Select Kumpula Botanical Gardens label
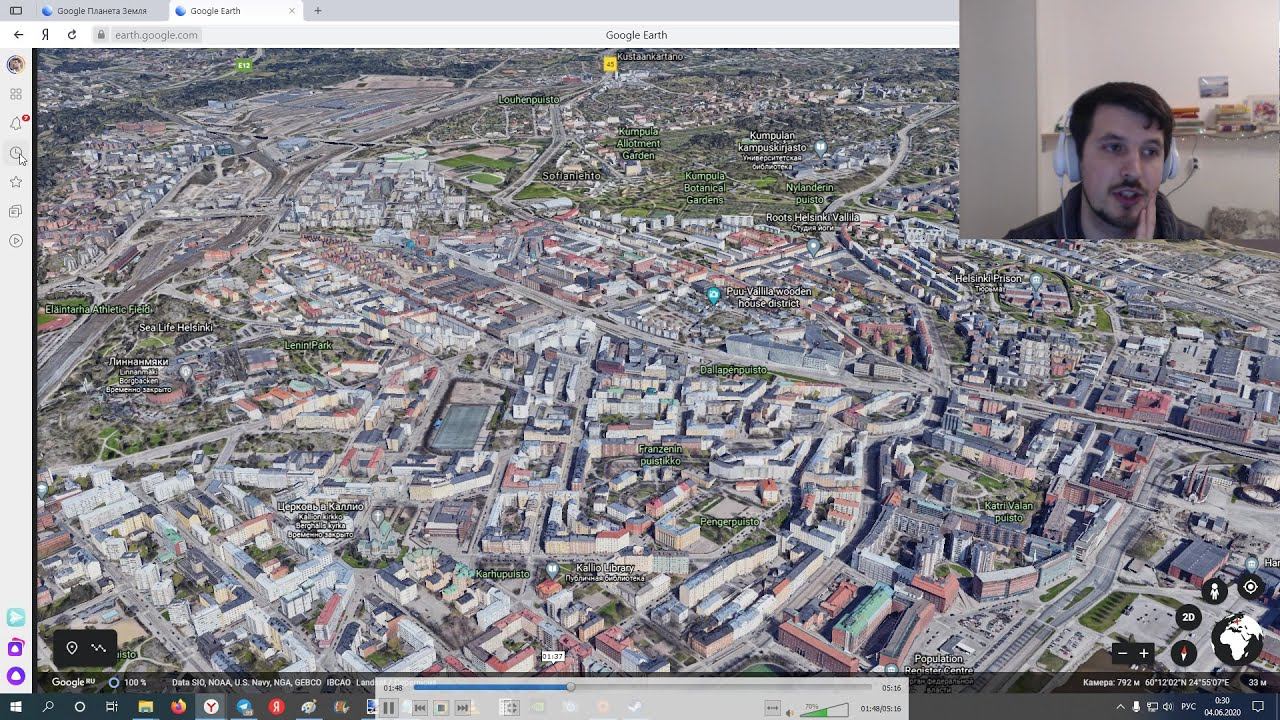This screenshot has width=1280, height=720. (x=705, y=188)
